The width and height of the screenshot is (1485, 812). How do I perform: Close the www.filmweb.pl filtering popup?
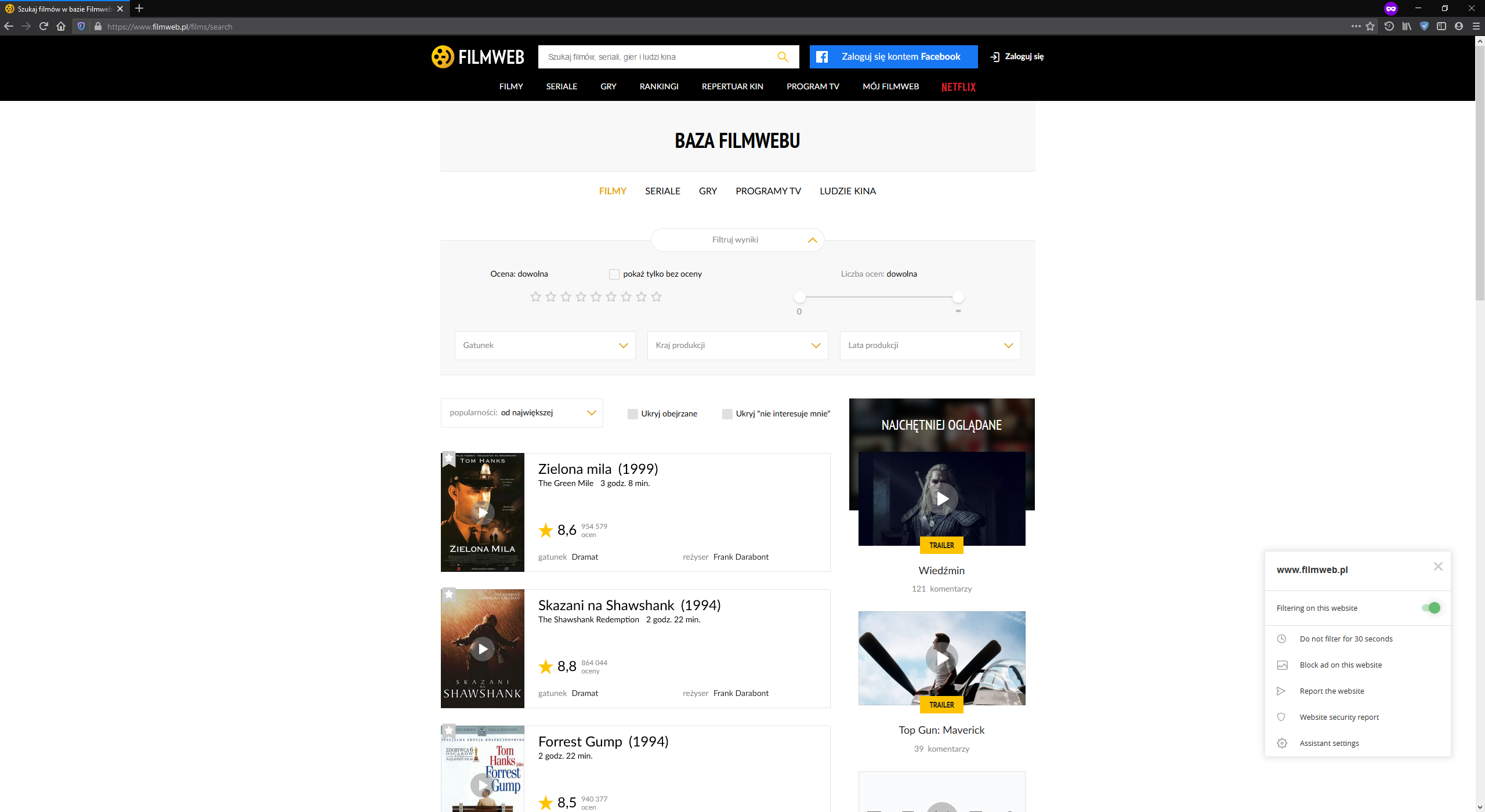[1437, 567]
